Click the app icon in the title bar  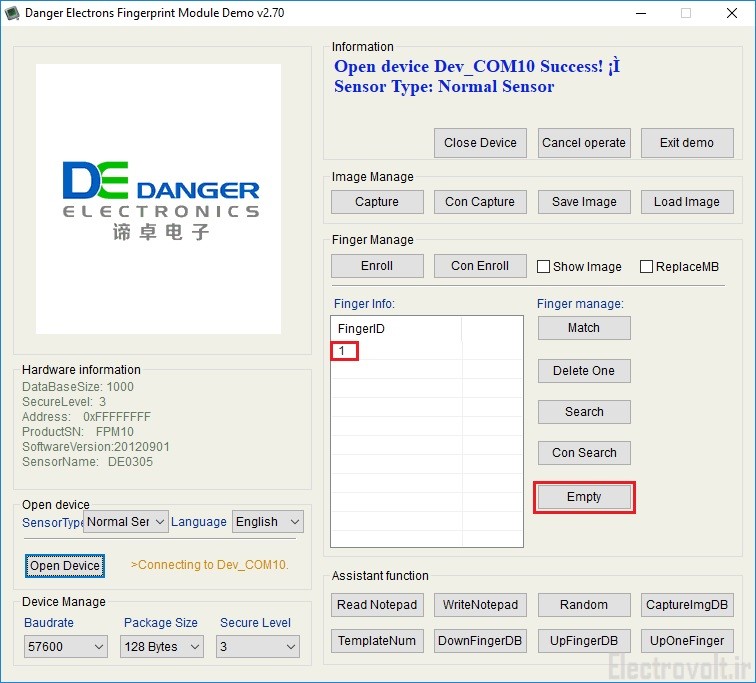pos(11,13)
